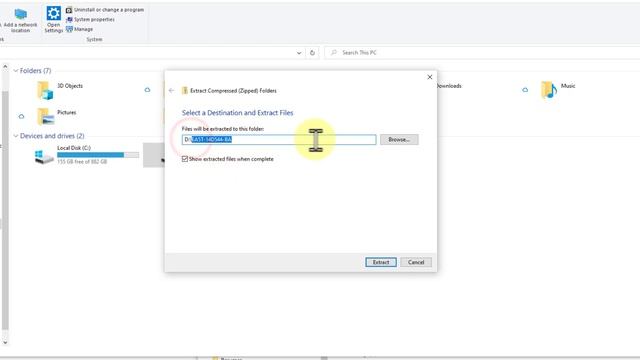The image size is (640, 360).
Task: Open the Music folder
Action: pyautogui.click(x=558, y=90)
